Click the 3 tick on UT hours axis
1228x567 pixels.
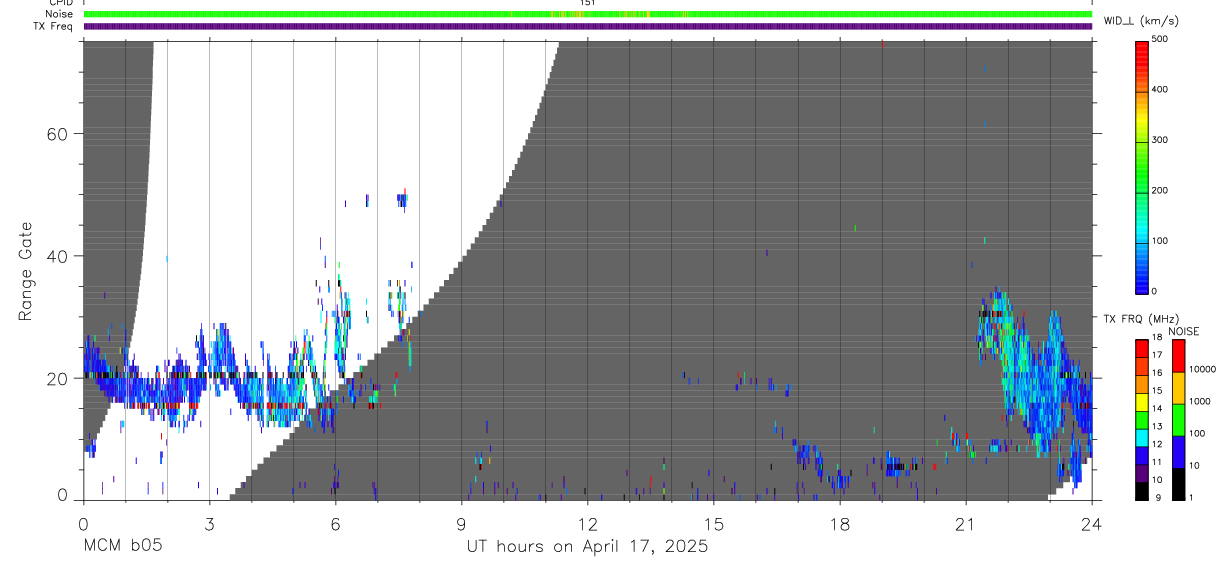tap(209, 524)
